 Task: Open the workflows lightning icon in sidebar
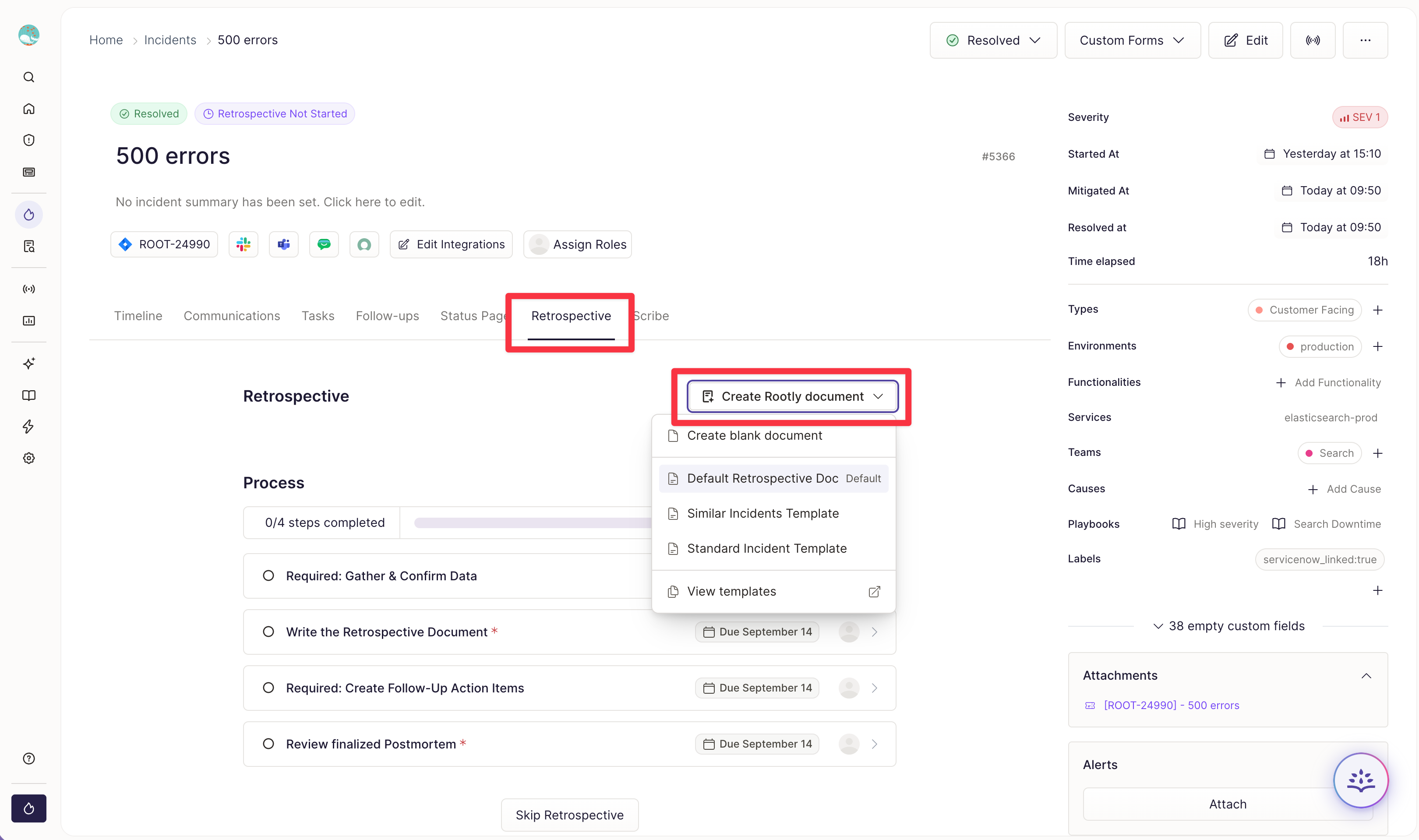tap(29, 427)
